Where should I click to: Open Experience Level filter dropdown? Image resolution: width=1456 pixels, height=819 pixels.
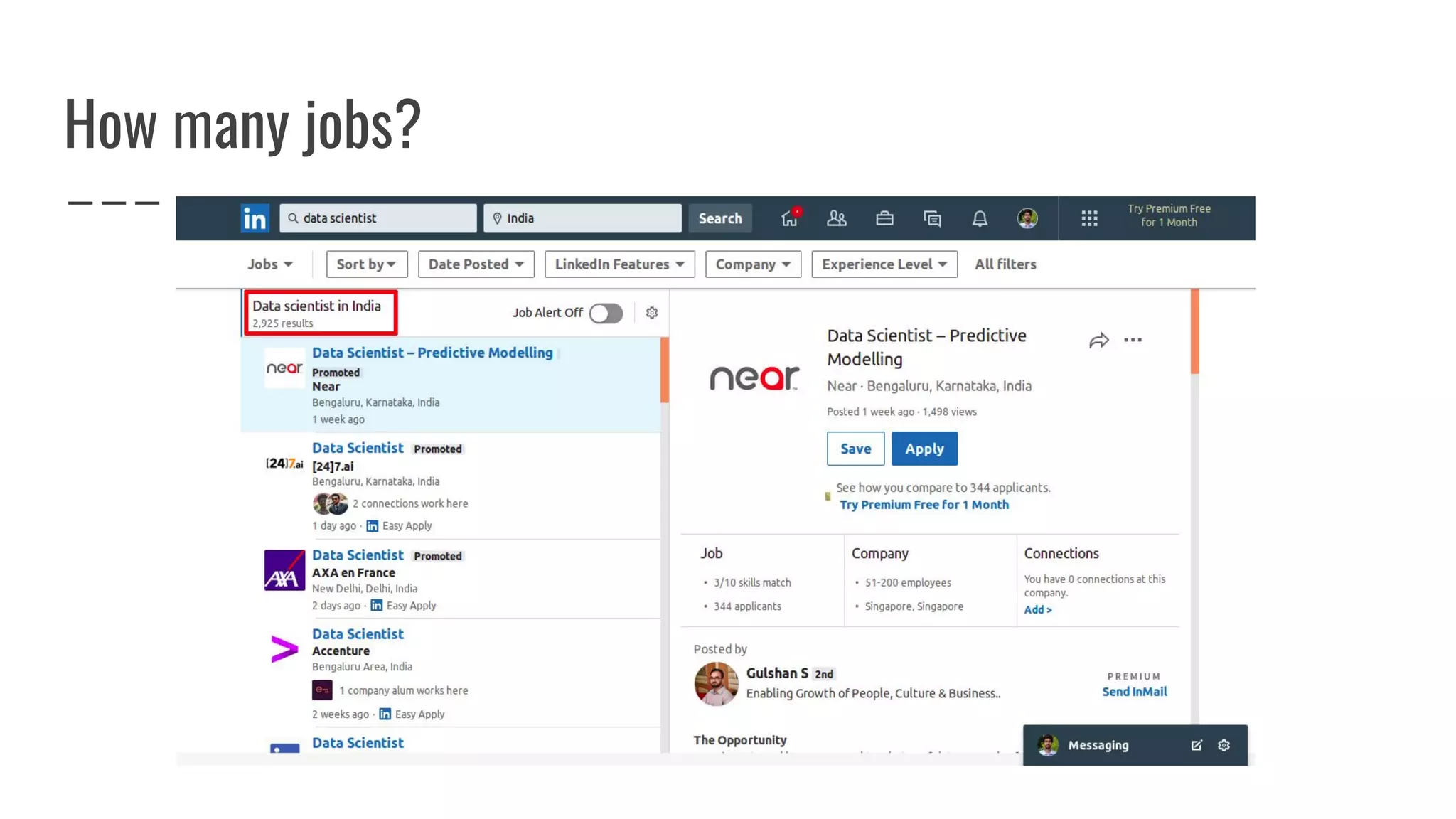[x=884, y=264]
